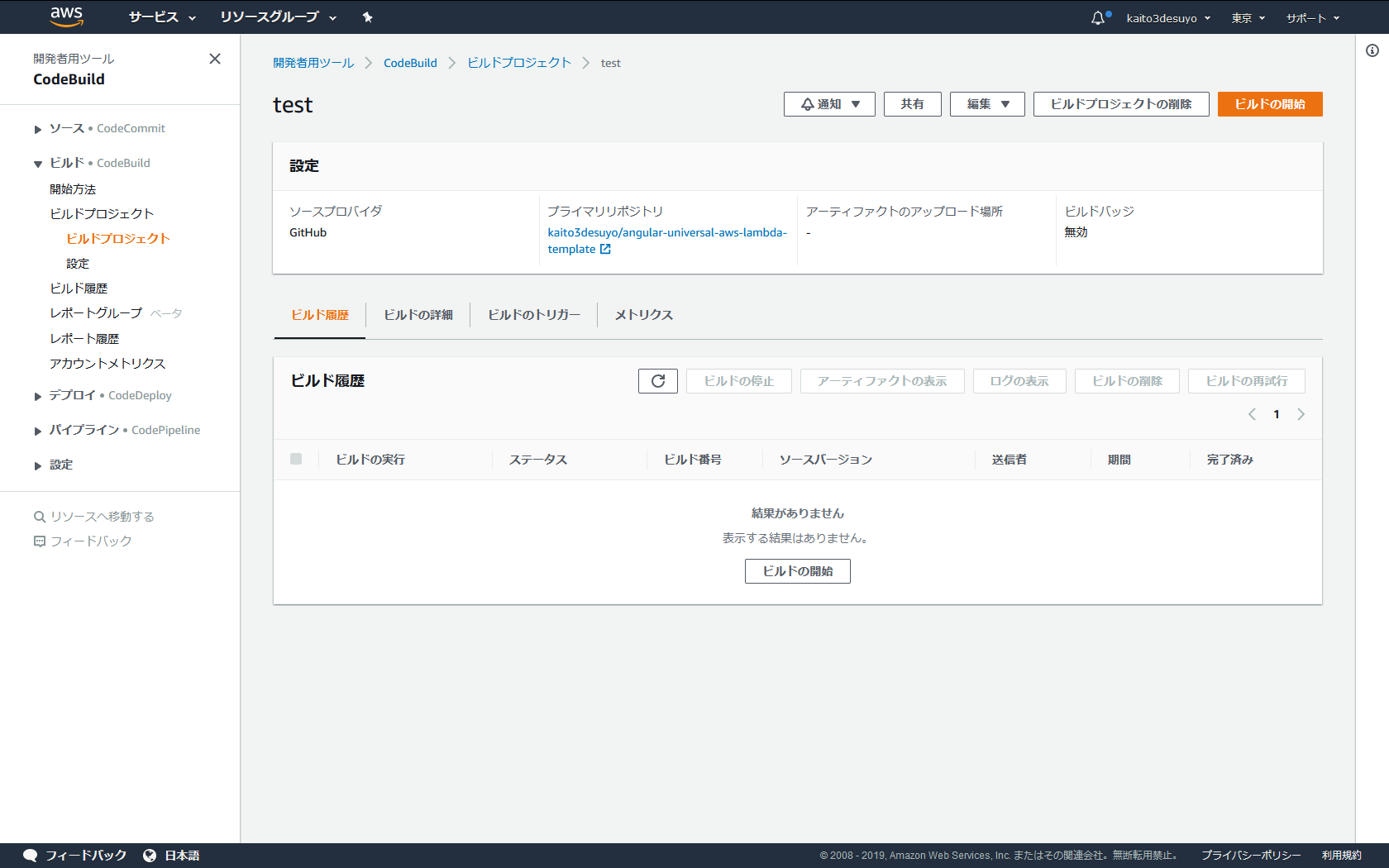The height and width of the screenshot is (868, 1389).
Task: Open the CodeBuild breadcrumb link
Action: (410, 63)
